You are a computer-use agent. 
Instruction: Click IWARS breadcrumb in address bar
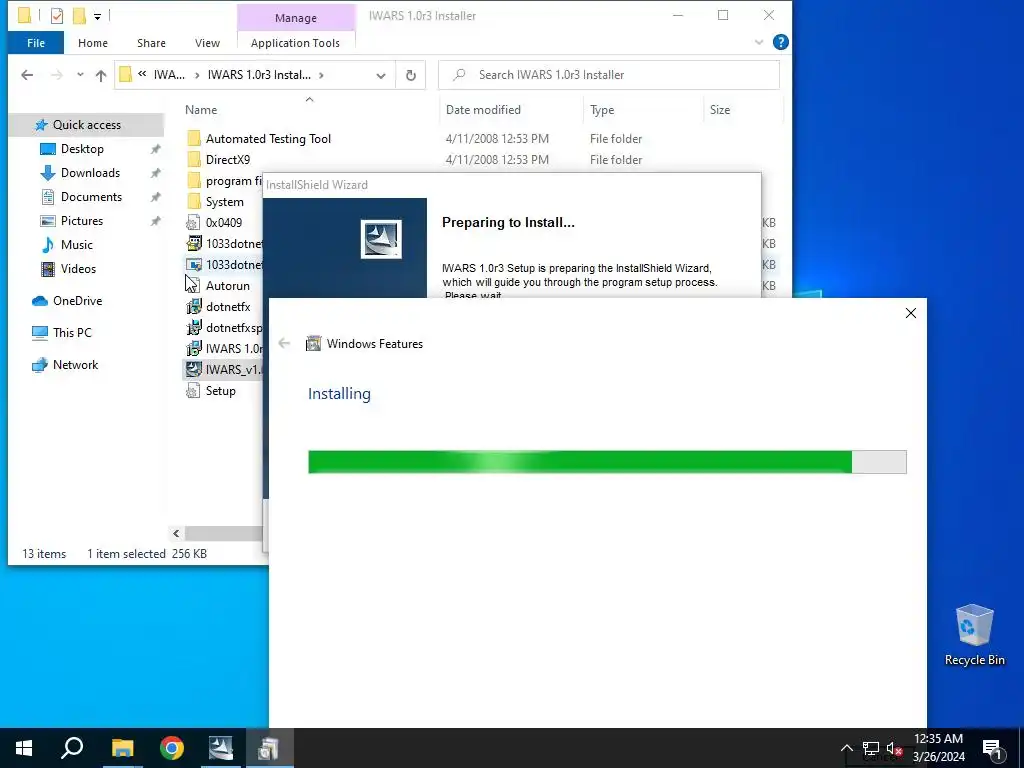(x=169, y=75)
